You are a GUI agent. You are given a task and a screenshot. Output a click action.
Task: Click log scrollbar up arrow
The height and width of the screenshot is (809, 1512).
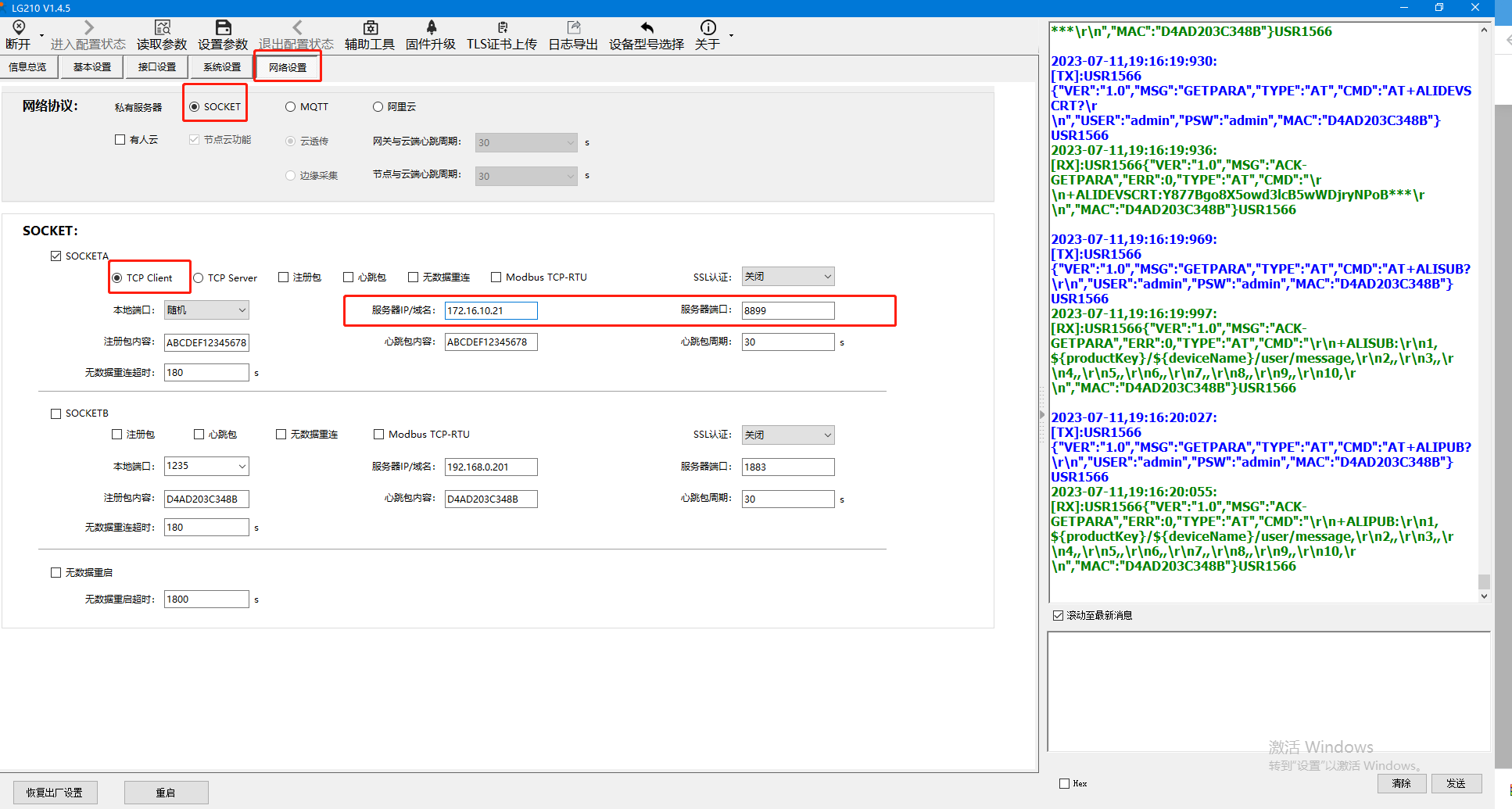pyautogui.click(x=1484, y=30)
